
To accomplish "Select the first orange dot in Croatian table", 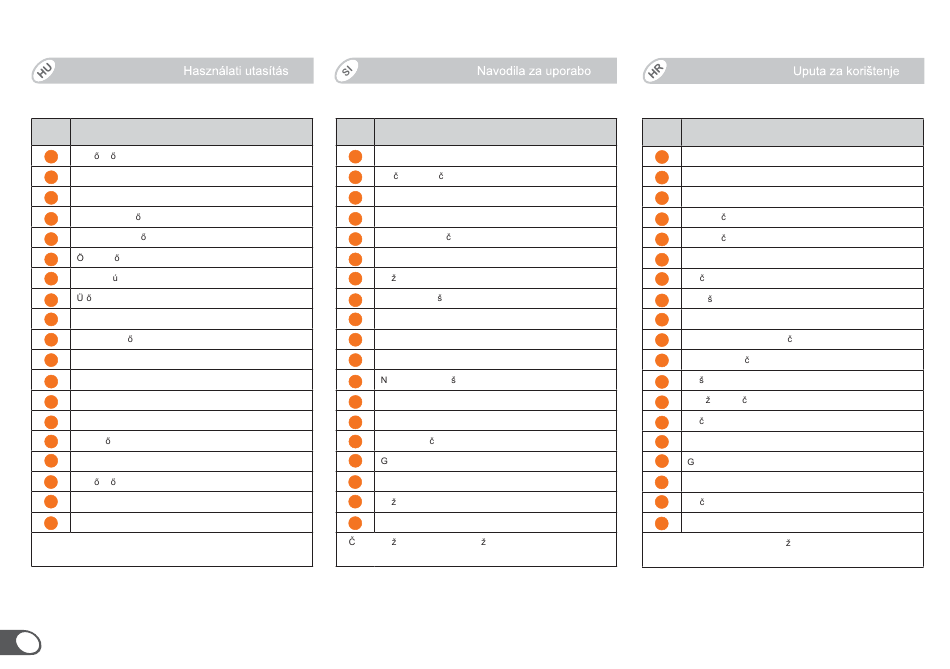I will [x=662, y=157].
